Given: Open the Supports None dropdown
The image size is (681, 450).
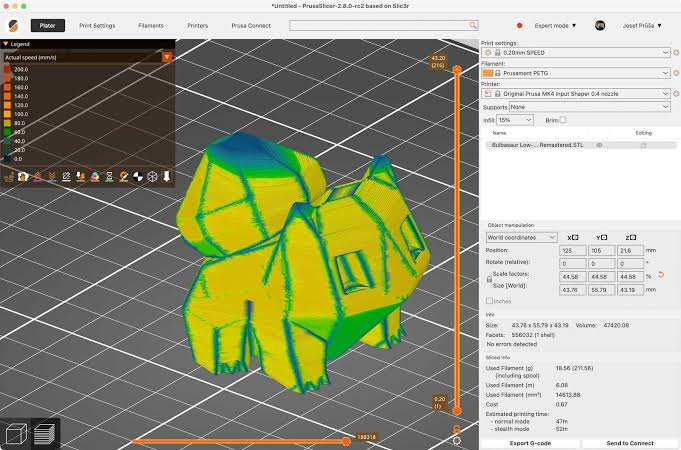Looking at the screenshot, I should (x=590, y=107).
